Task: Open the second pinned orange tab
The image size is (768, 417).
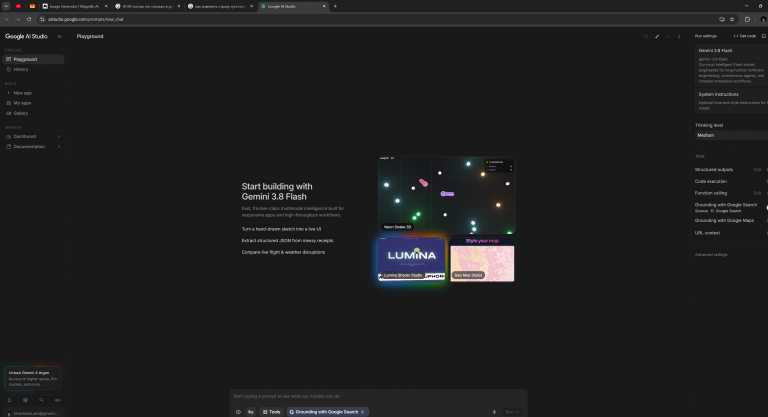Action: [x=32, y=6]
